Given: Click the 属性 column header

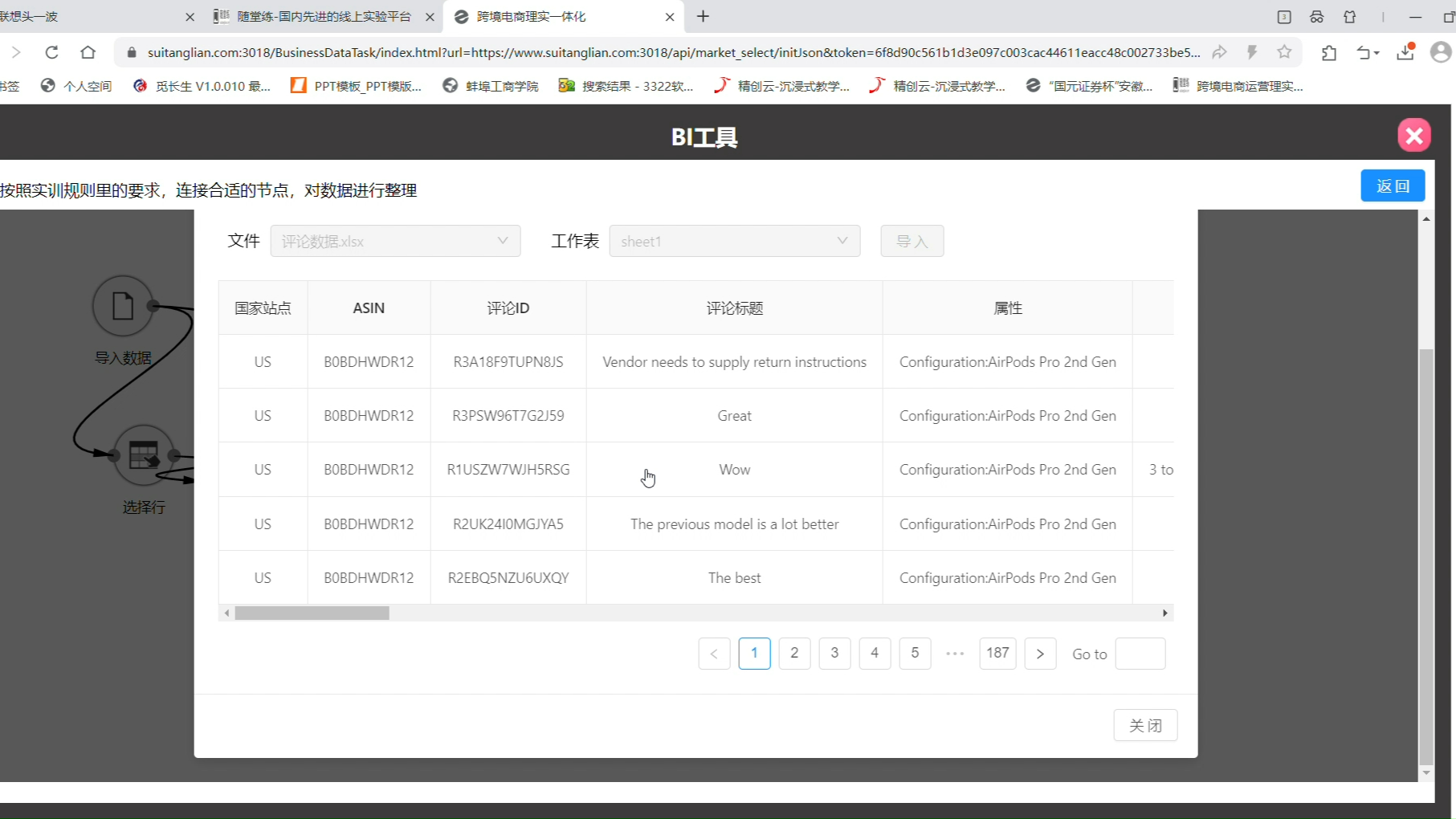Looking at the screenshot, I should coord(1008,308).
